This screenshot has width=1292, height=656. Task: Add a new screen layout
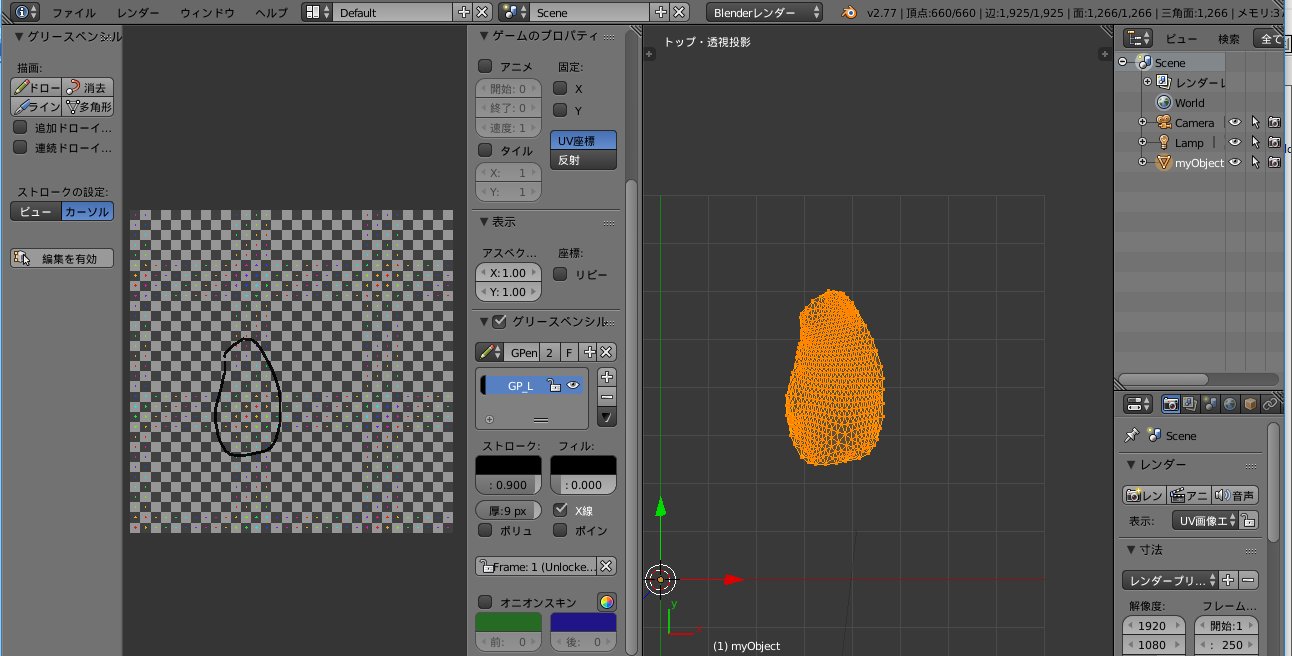click(463, 12)
